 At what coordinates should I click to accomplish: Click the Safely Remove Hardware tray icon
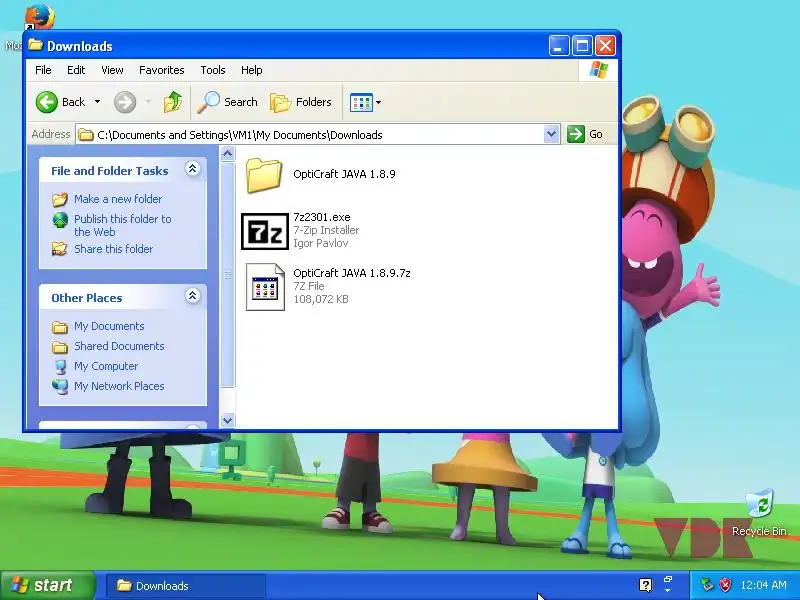707,585
